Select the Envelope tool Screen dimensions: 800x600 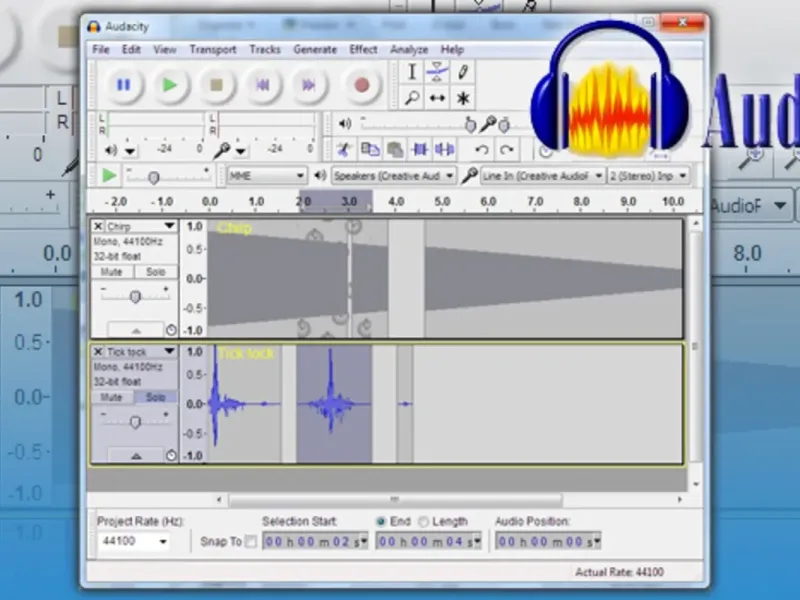(437, 72)
